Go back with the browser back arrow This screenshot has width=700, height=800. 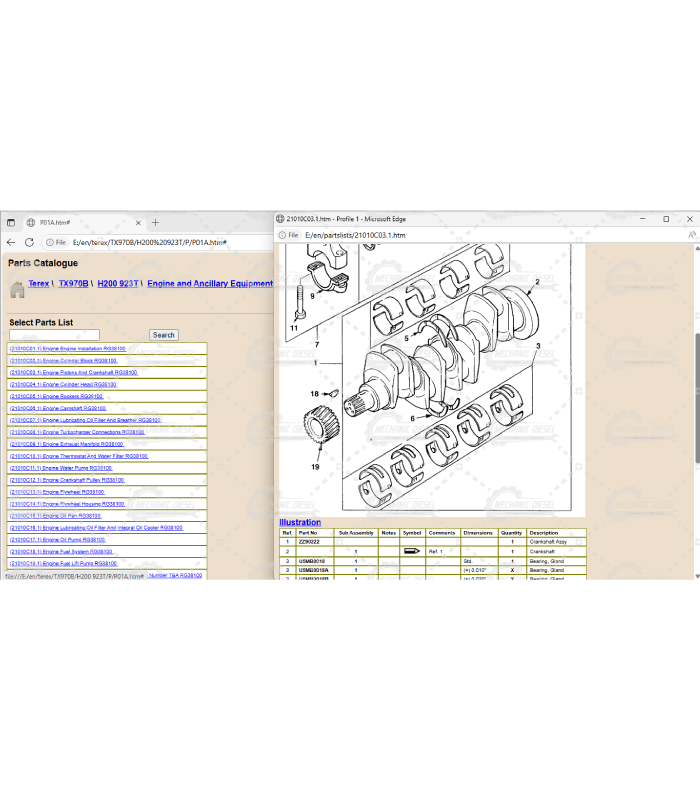tap(11, 242)
